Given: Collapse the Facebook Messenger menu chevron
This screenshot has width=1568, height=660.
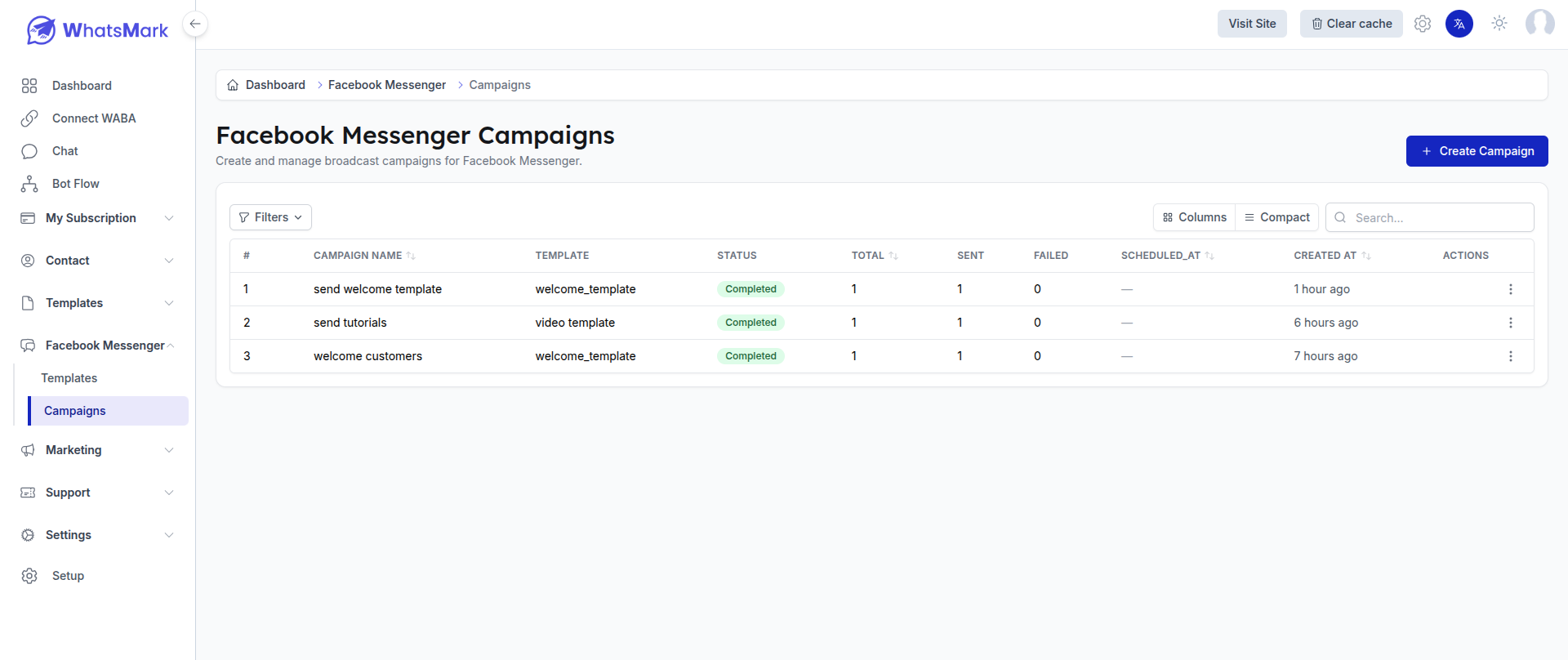Looking at the screenshot, I should tap(171, 346).
